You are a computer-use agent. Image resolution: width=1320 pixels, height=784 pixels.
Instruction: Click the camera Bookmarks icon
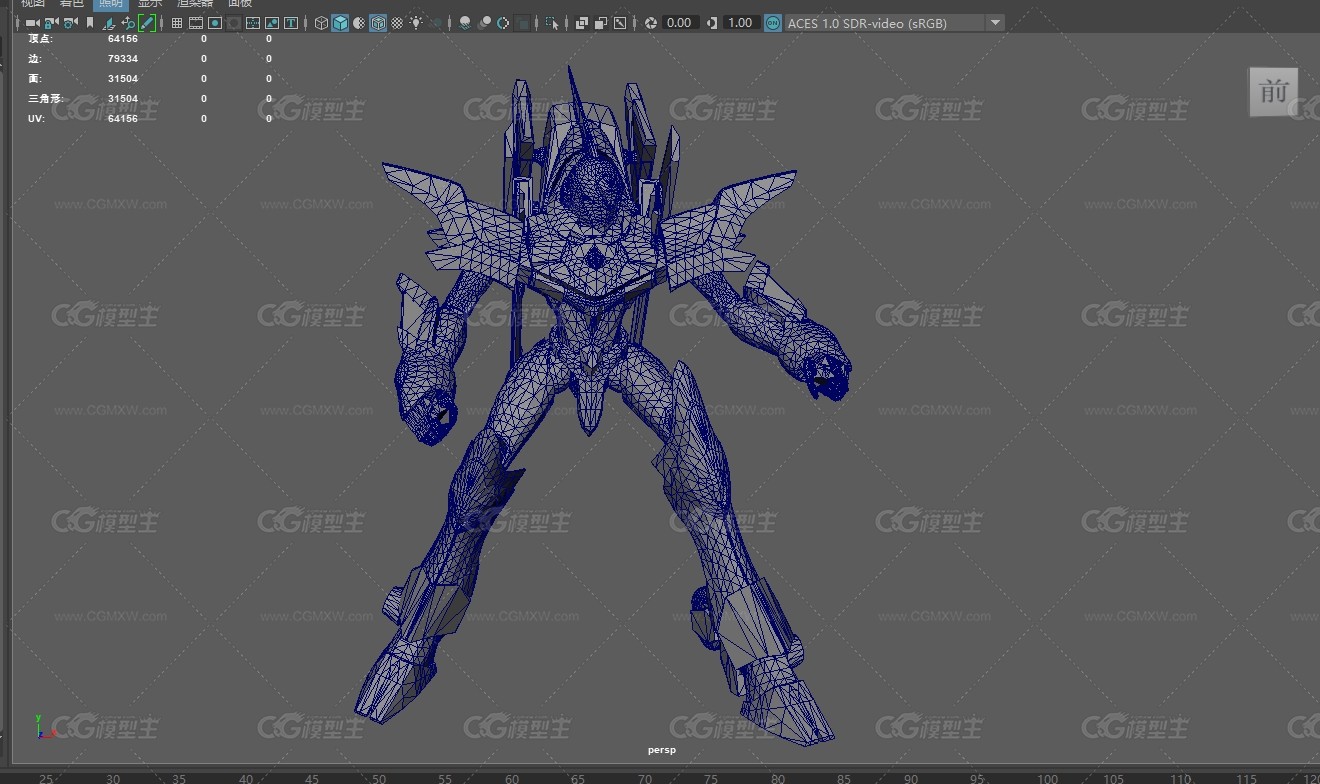tap(90, 22)
